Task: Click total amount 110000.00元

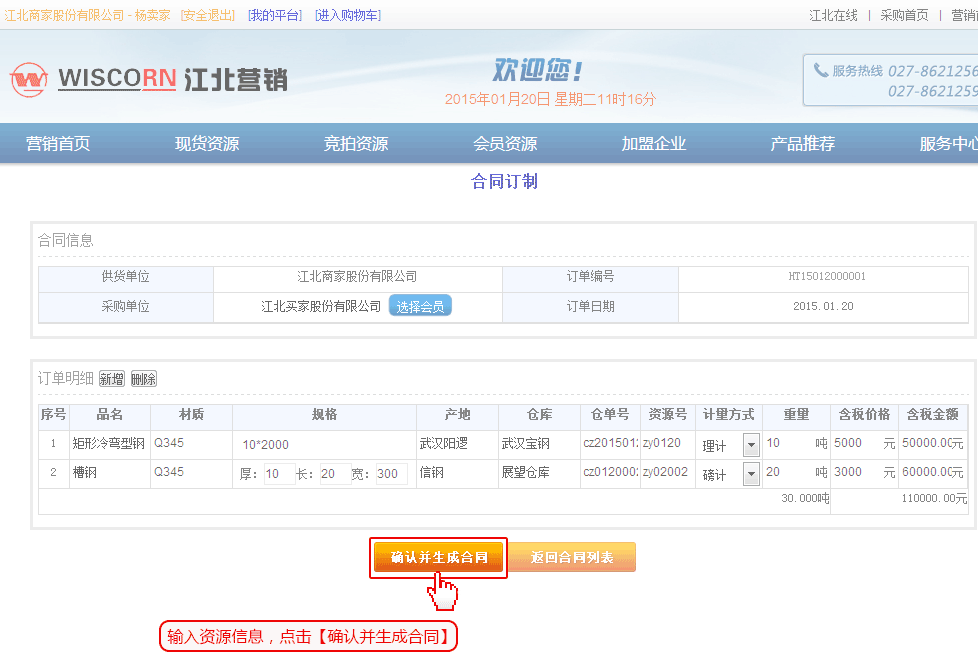Action: pos(934,498)
